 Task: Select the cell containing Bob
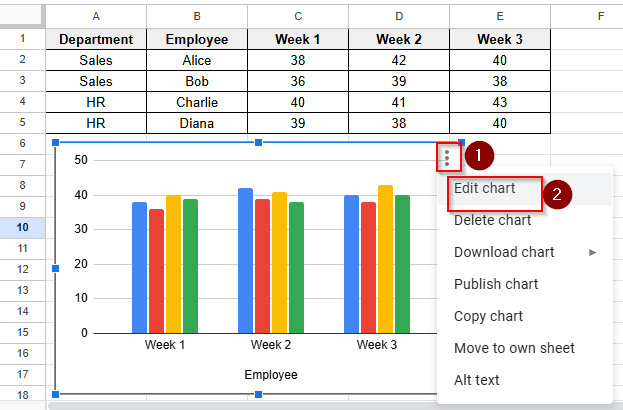tap(197, 81)
